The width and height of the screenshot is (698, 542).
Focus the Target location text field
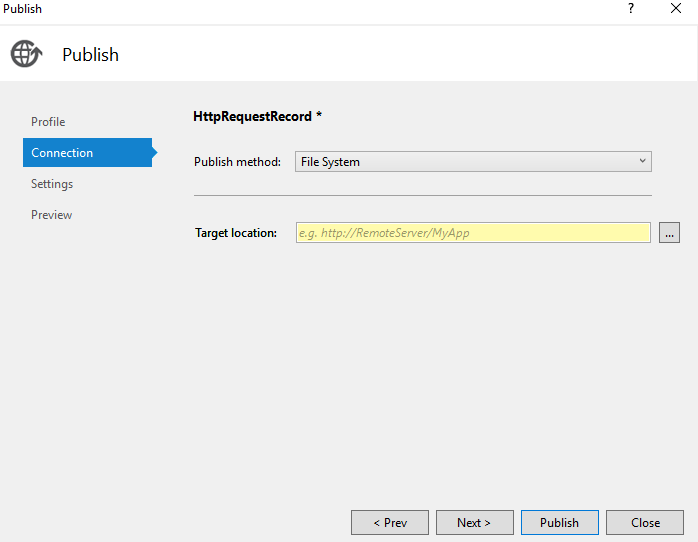click(472, 233)
